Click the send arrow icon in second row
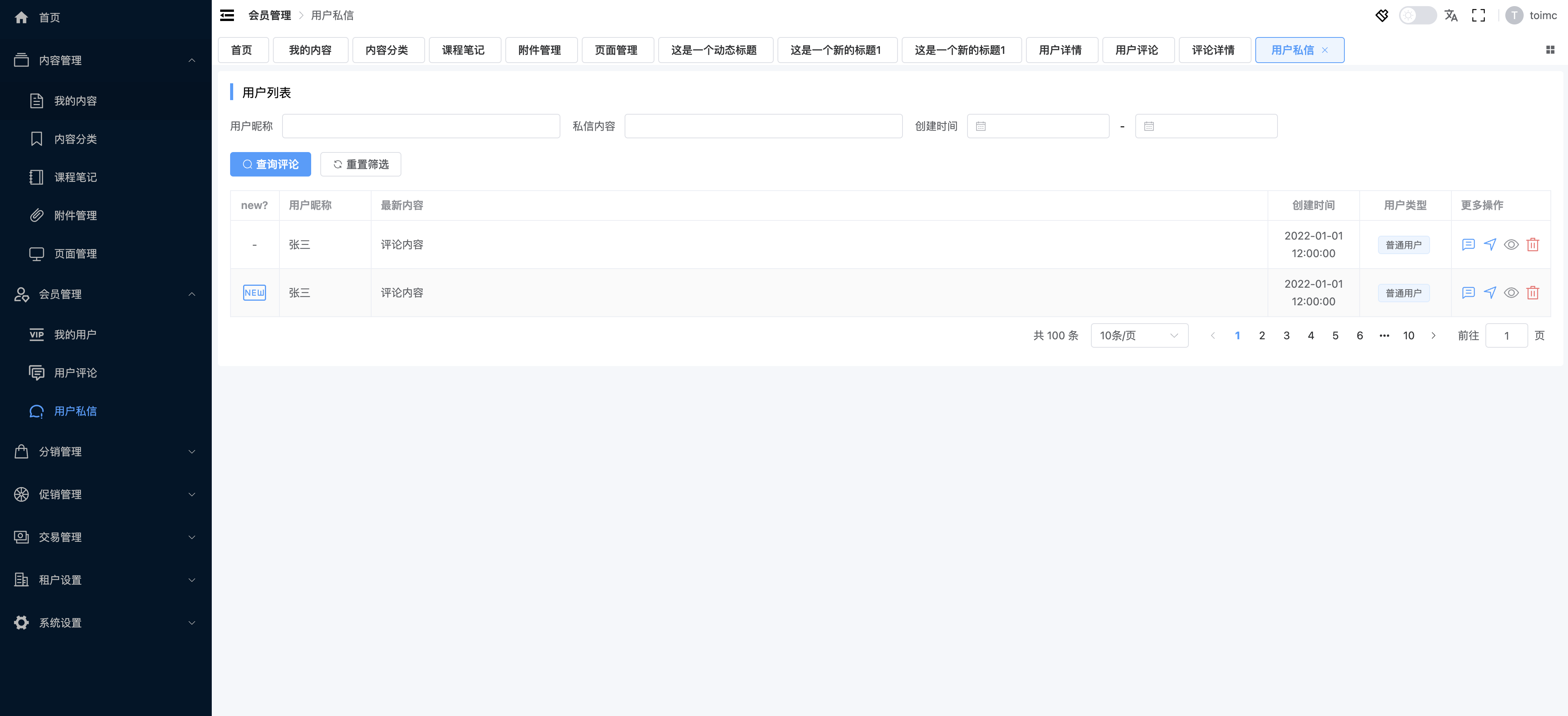Viewport: 1568px width, 716px height. point(1490,293)
